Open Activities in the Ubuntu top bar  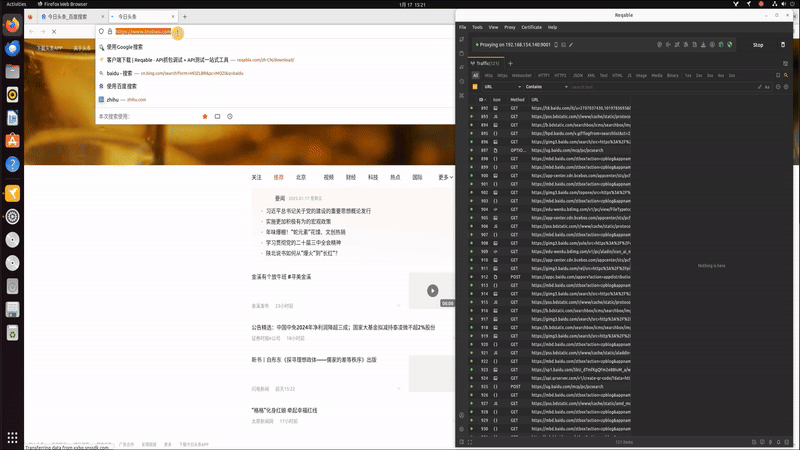coord(16,4)
